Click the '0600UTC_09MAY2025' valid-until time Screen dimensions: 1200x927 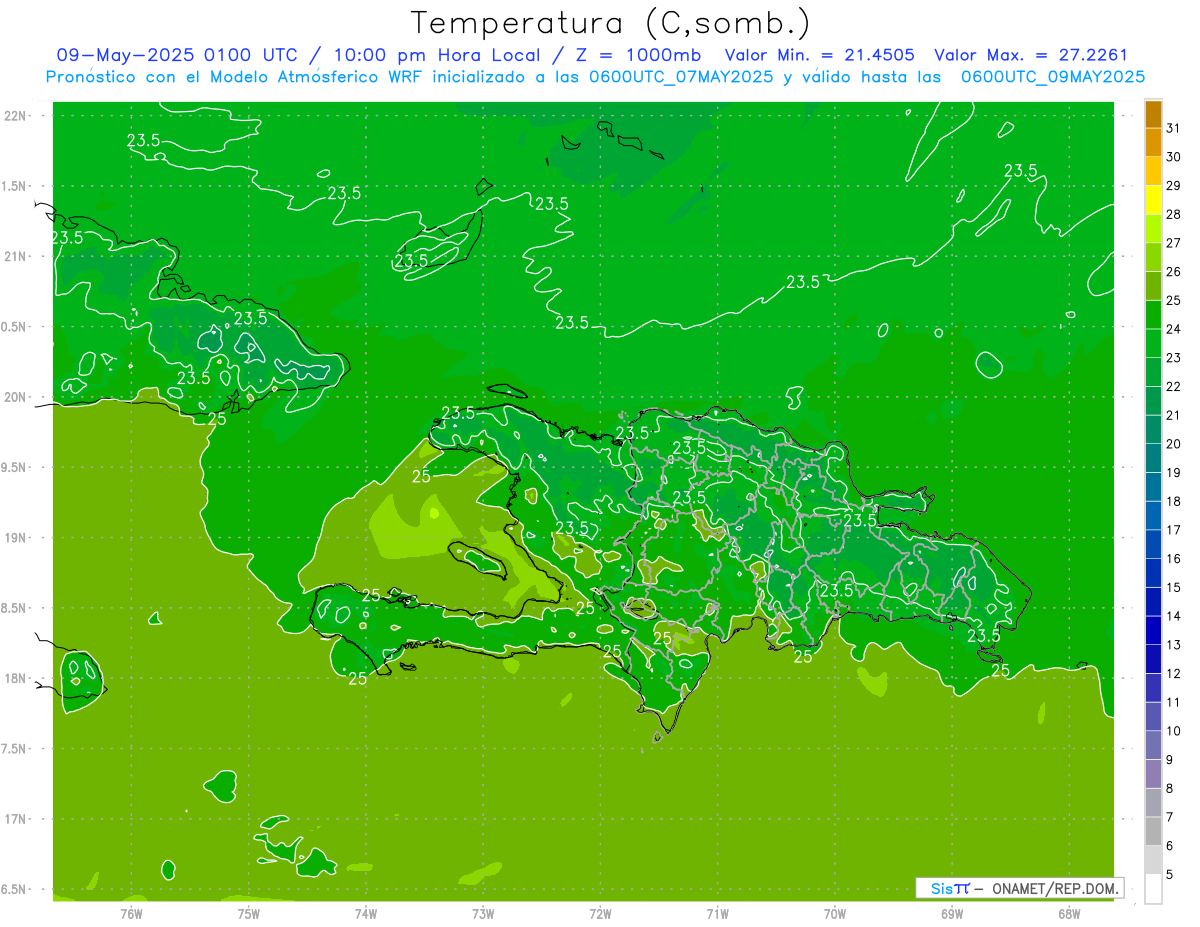(1053, 76)
